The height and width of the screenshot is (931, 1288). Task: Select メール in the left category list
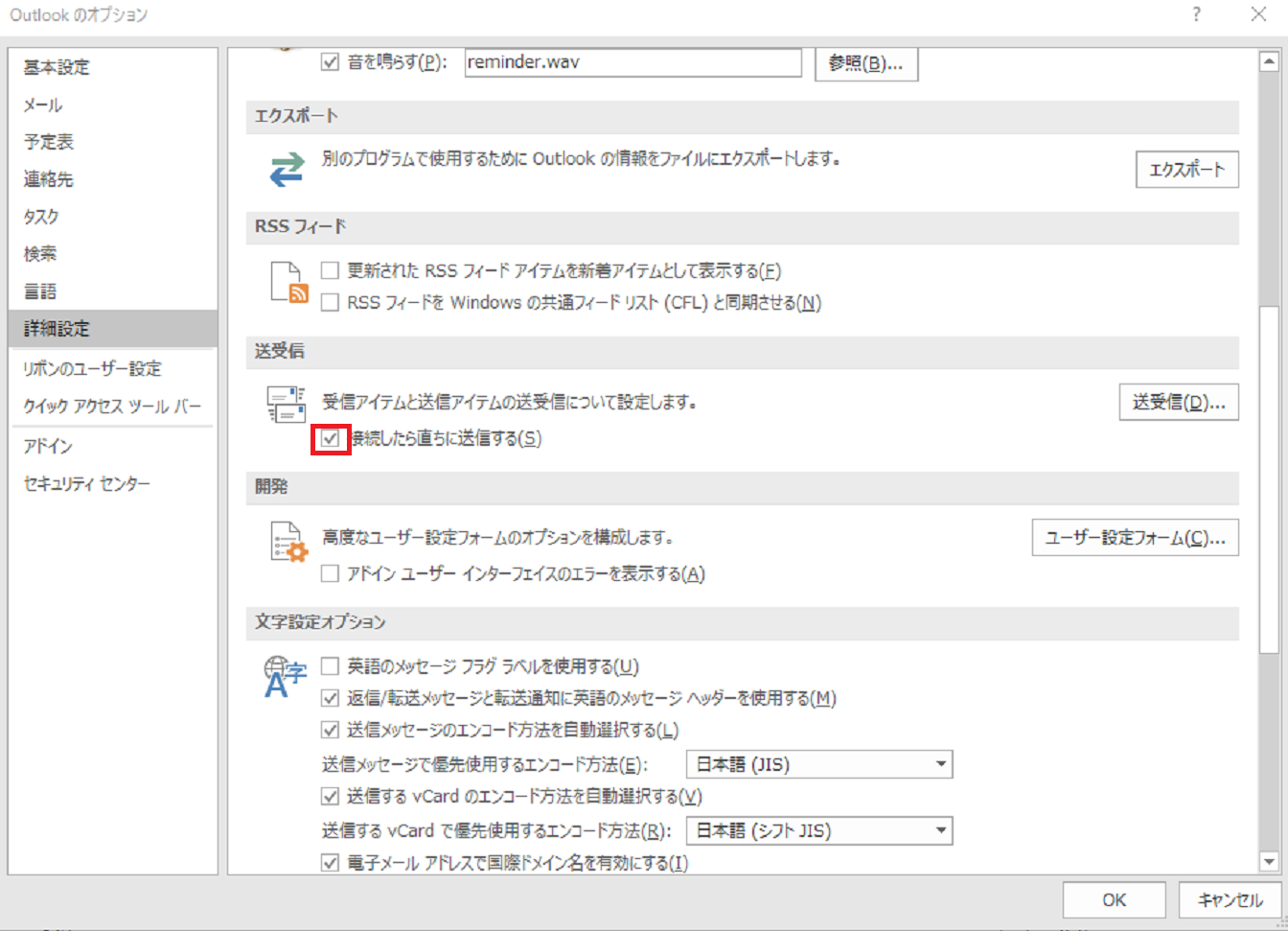click(43, 105)
